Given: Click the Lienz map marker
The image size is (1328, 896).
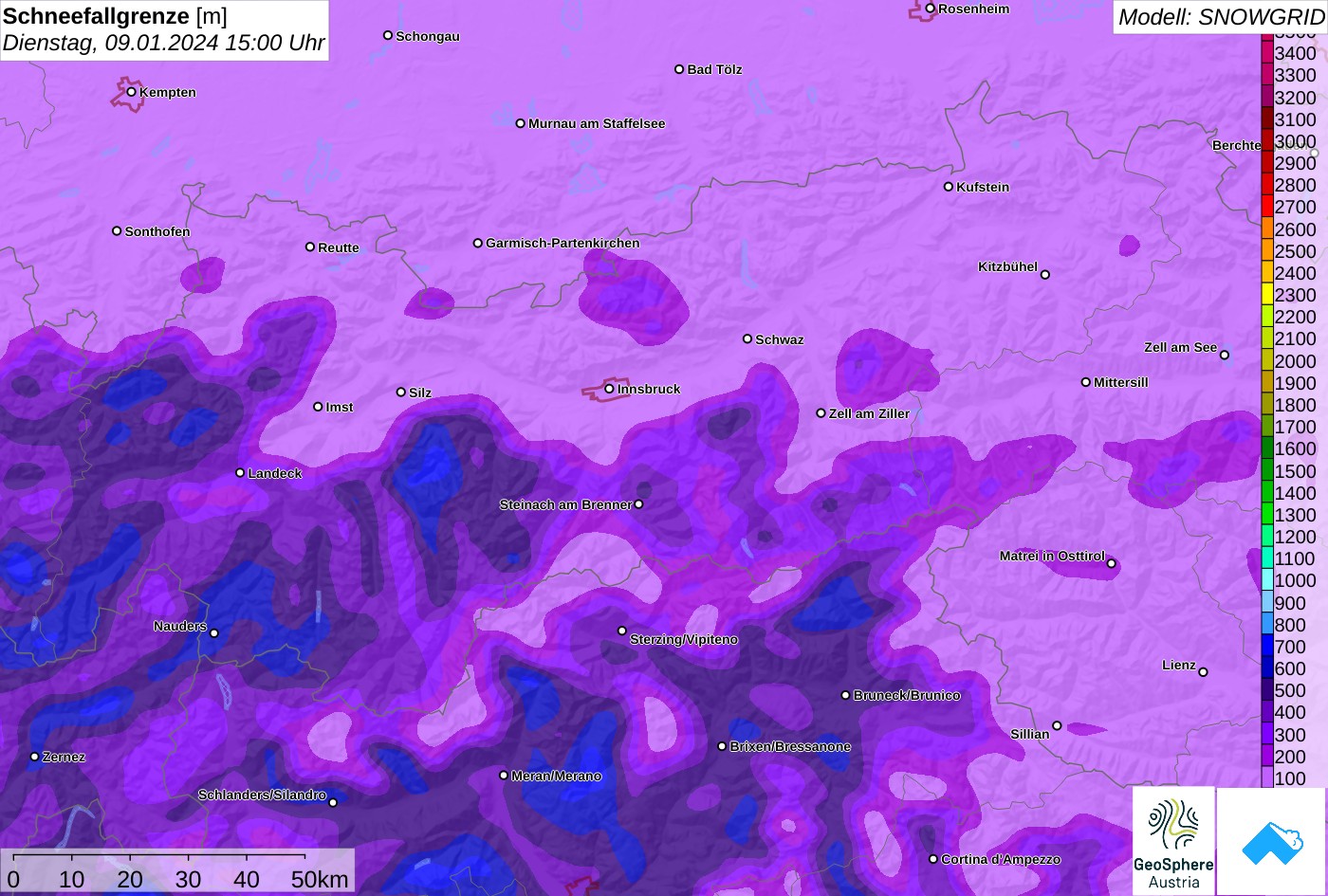Looking at the screenshot, I should pos(1203,672).
